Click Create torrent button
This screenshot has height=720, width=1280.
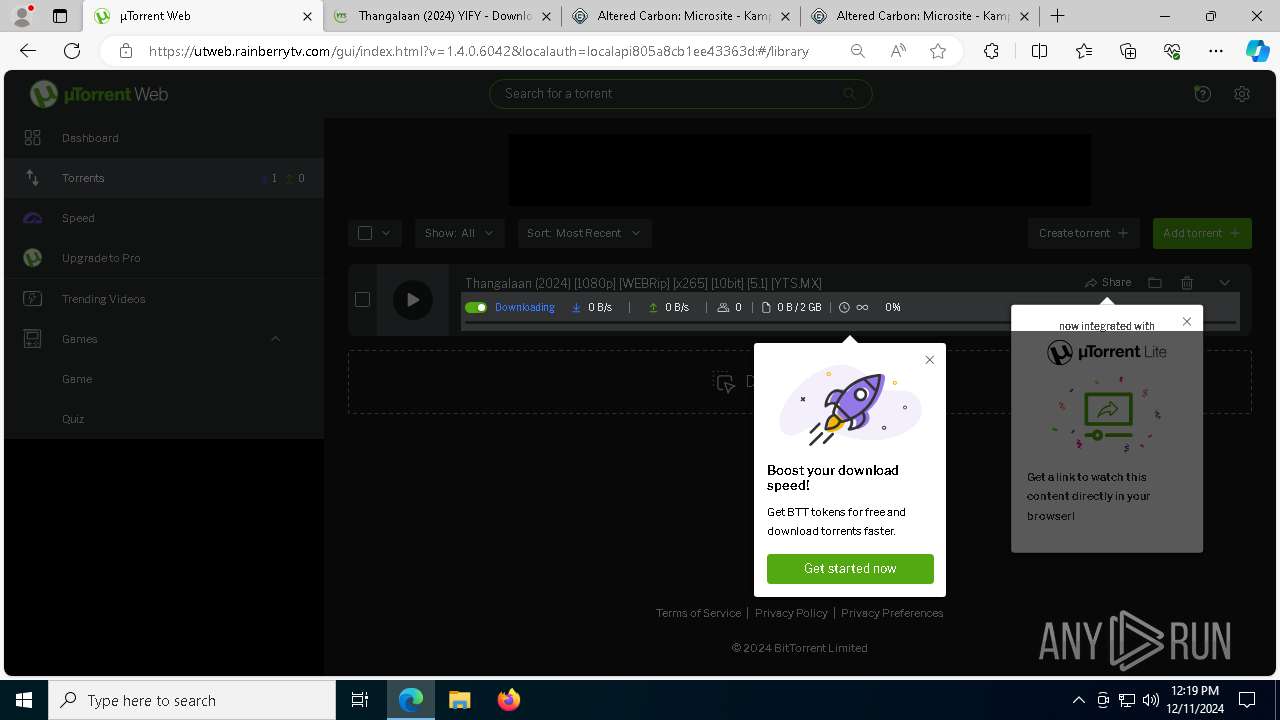click(1083, 233)
